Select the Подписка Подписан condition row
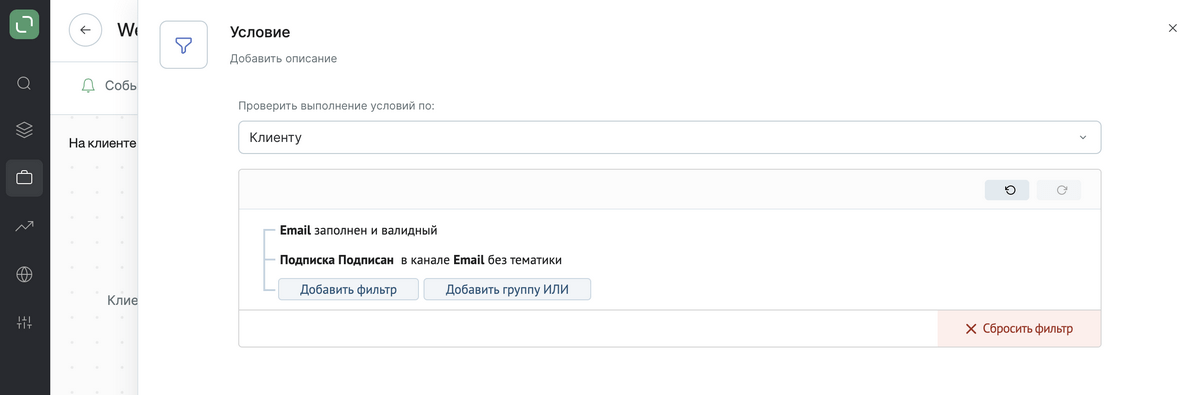The height and width of the screenshot is (395, 1200). pos(421,260)
